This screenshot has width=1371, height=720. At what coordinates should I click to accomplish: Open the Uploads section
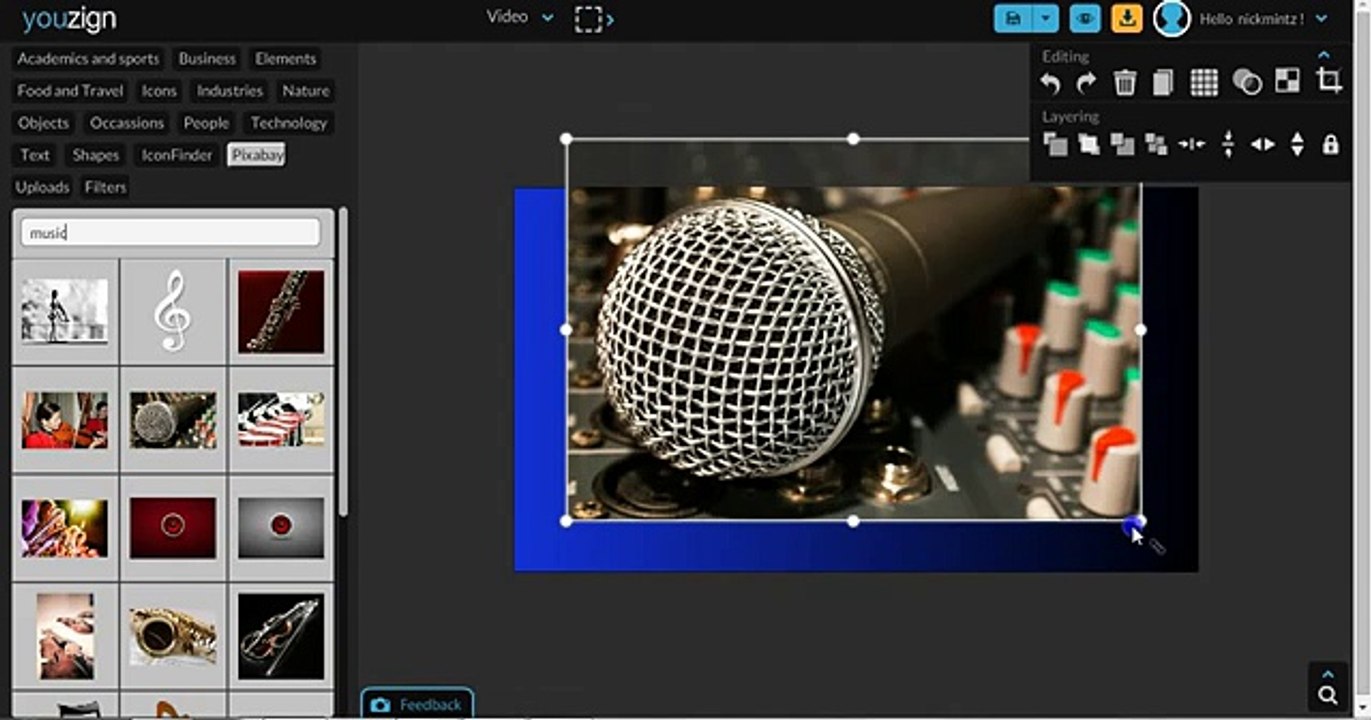point(42,187)
